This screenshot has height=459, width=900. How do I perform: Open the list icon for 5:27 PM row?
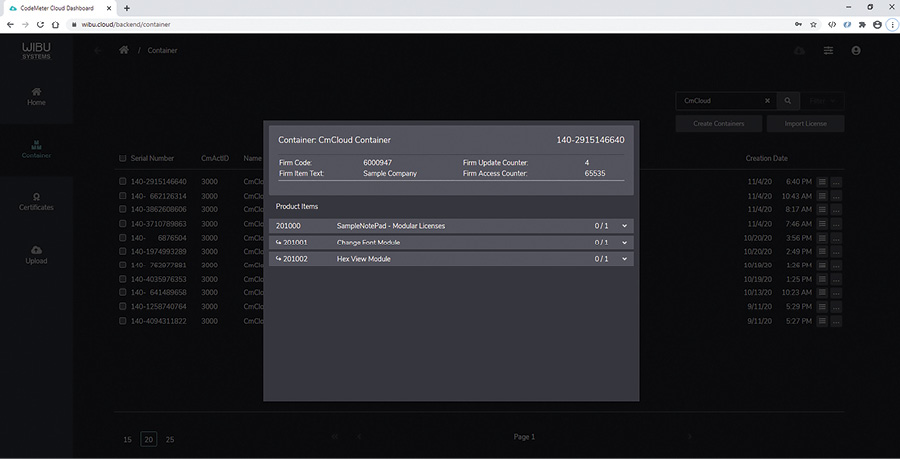tap(822, 321)
